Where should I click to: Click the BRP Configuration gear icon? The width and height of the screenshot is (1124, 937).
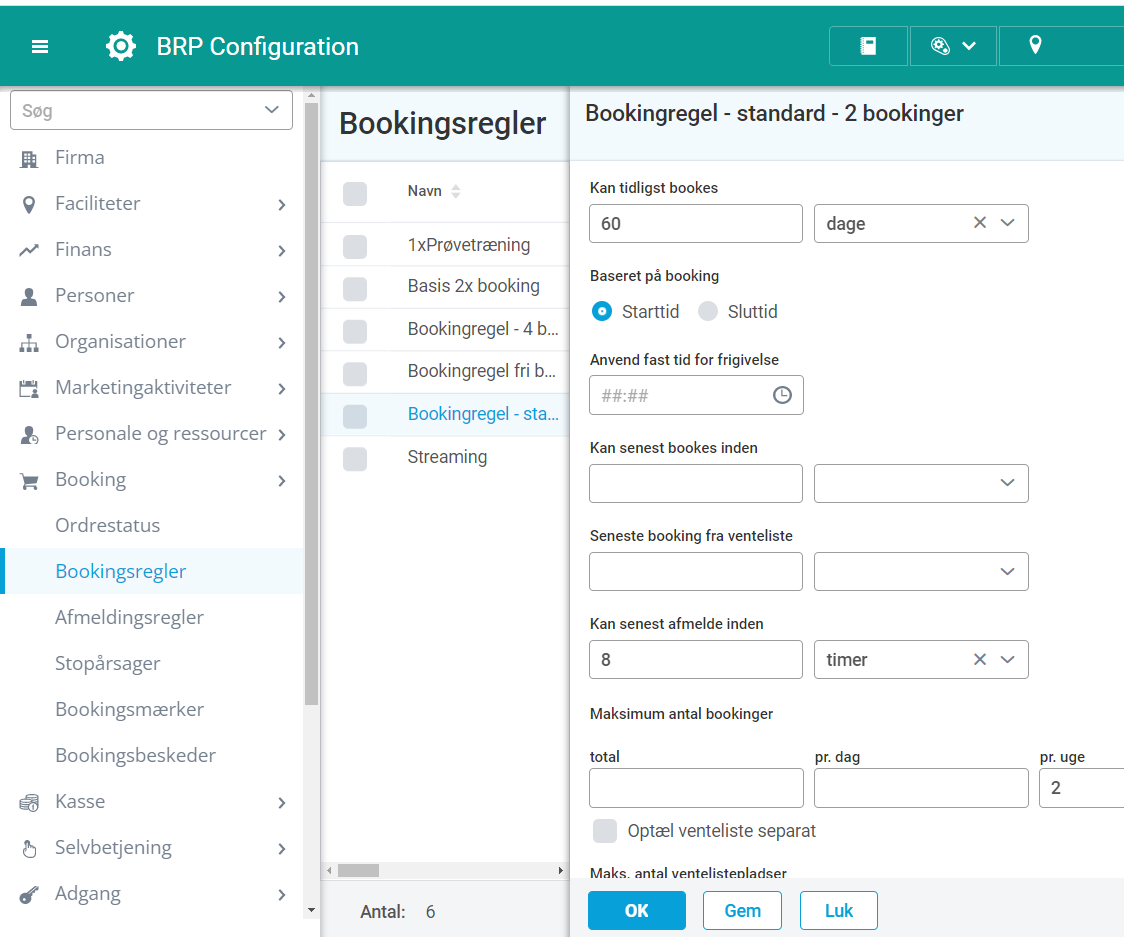click(121, 47)
